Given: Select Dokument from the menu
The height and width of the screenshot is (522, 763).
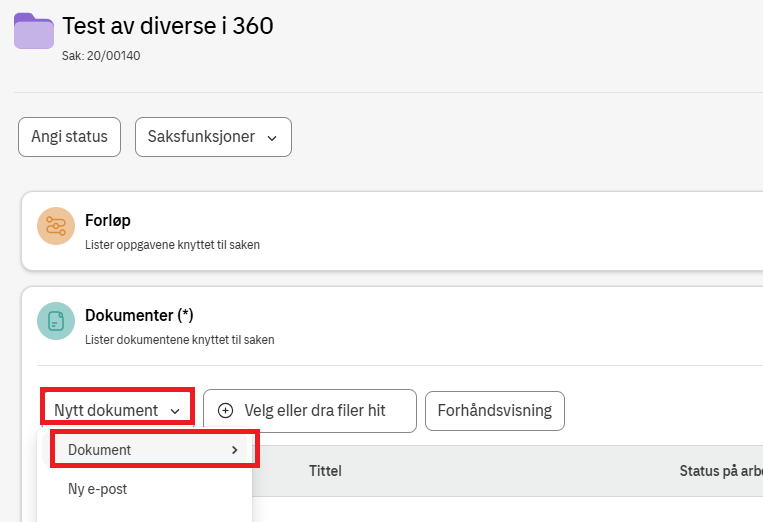Looking at the screenshot, I should point(100,450).
